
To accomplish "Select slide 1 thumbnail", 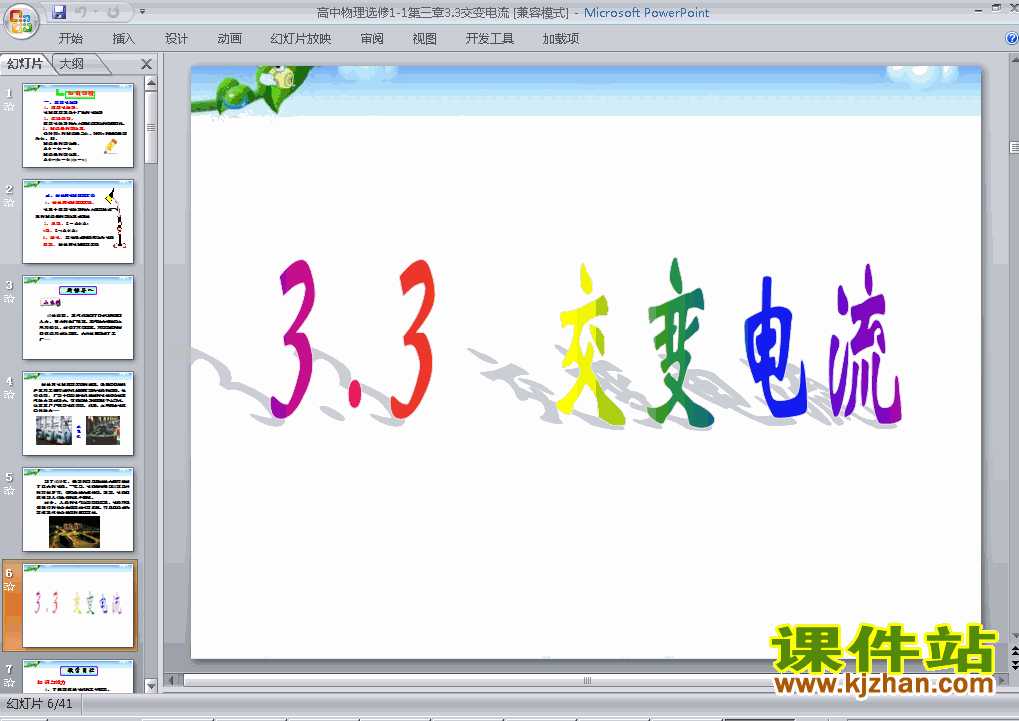I will (78, 125).
